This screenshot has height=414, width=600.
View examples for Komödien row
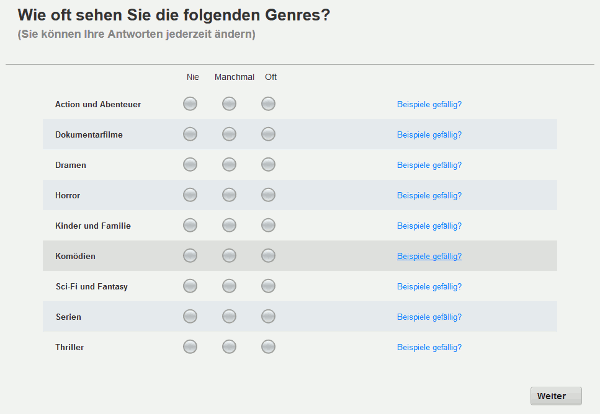(429, 256)
